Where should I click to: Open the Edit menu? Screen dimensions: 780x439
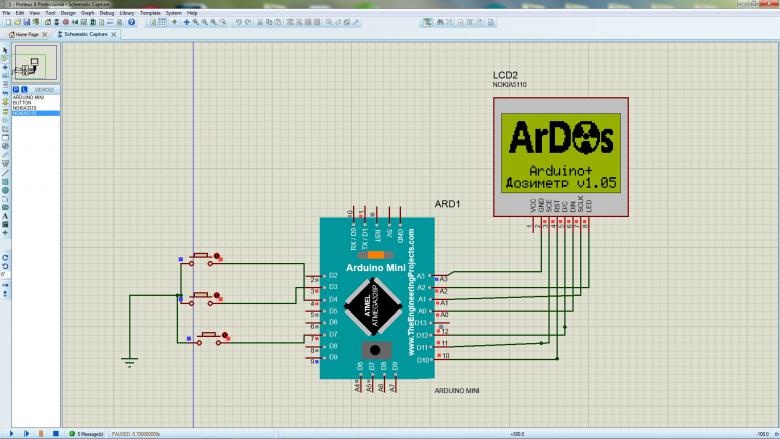(20, 13)
